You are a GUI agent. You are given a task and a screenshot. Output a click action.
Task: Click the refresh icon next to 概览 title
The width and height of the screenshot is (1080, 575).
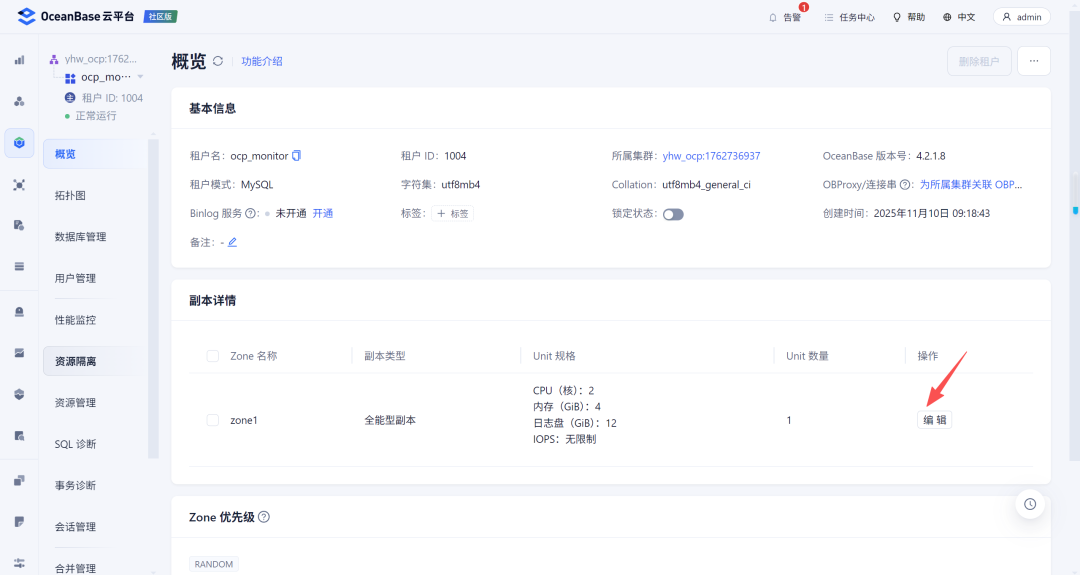(x=218, y=61)
